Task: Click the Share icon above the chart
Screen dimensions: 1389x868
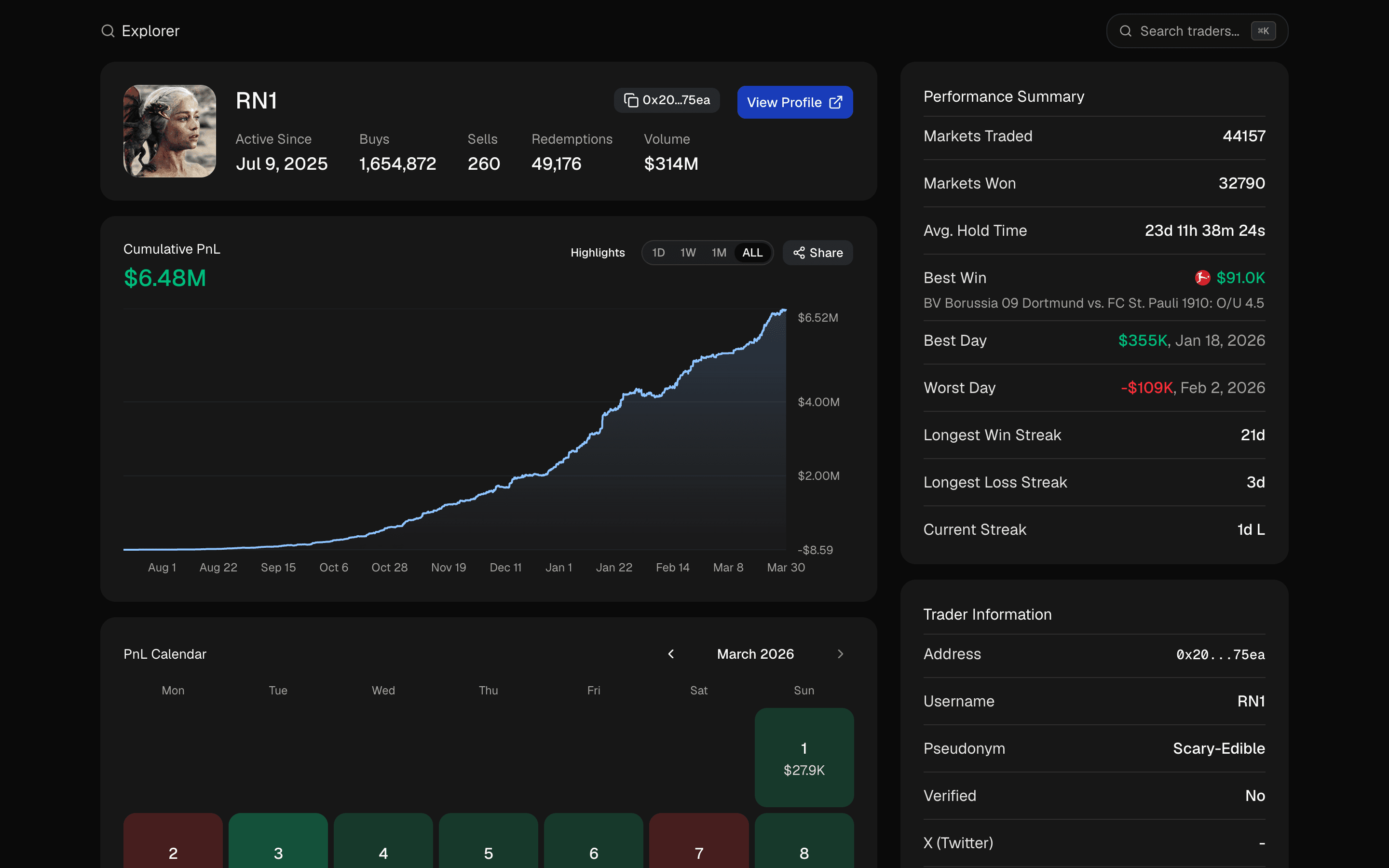Action: click(800, 253)
